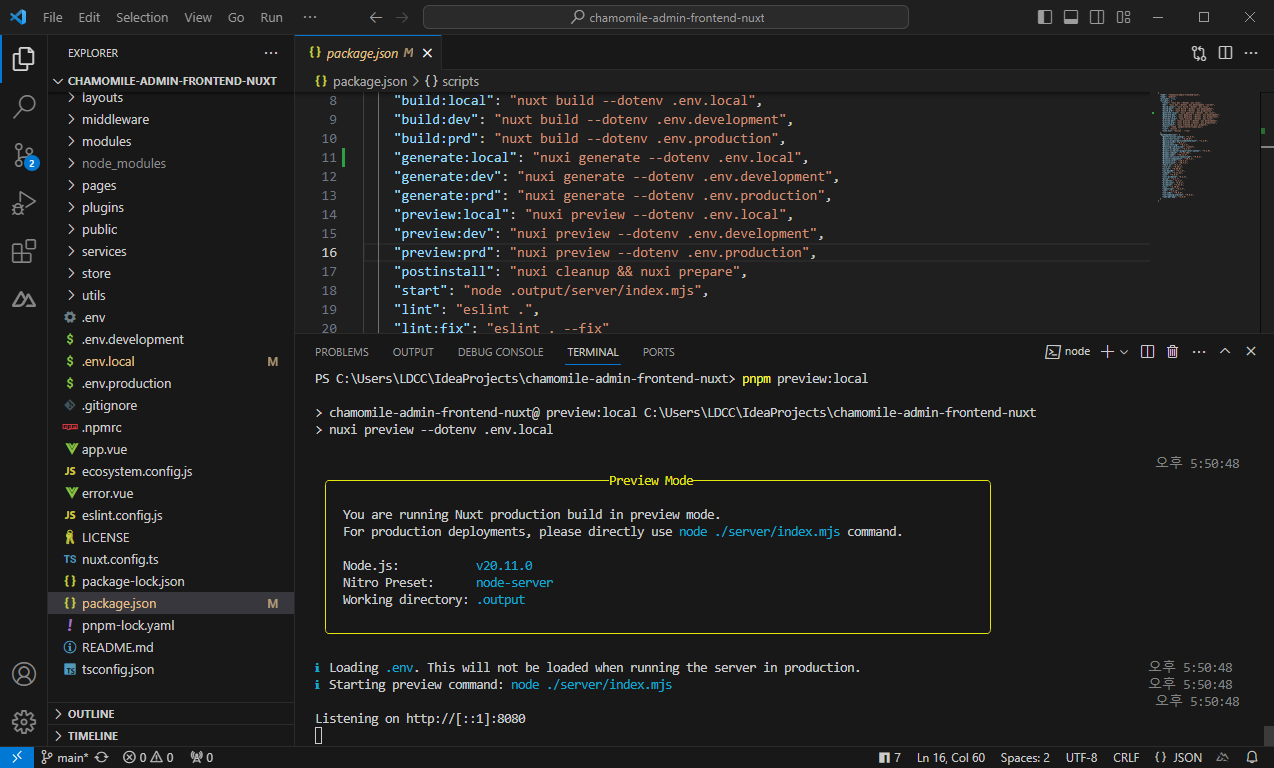Close the package.json editor tab
Image resolution: width=1274 pixels, height=768 pixels.
click(428, 53)
